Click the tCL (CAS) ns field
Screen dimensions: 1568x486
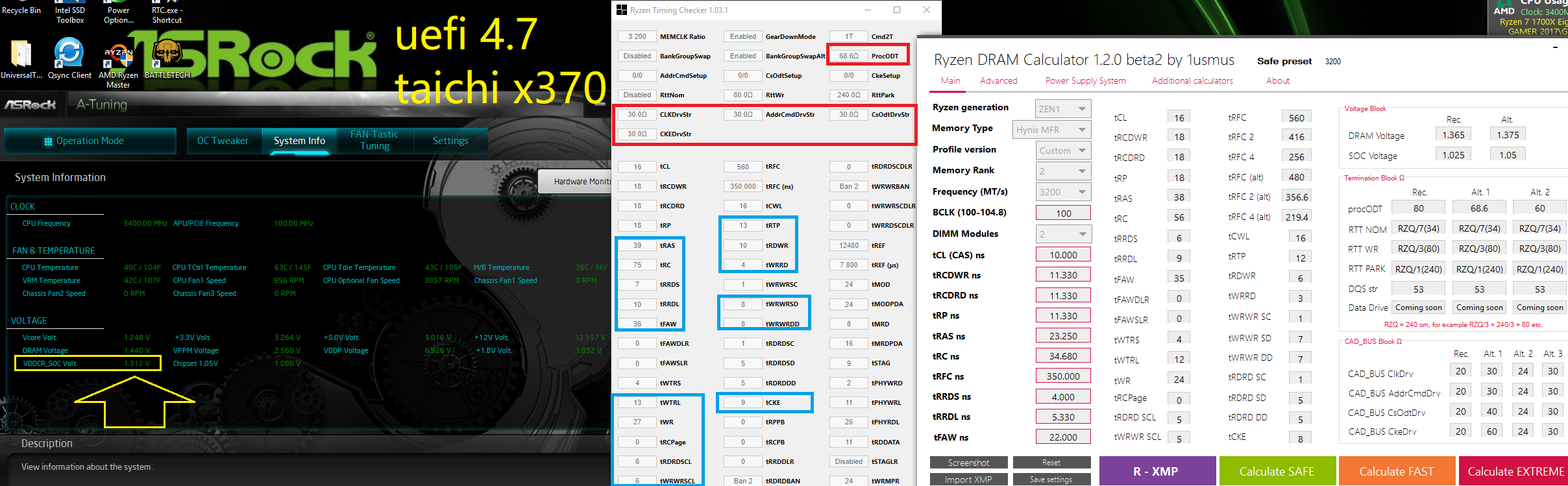point(1063,255)
